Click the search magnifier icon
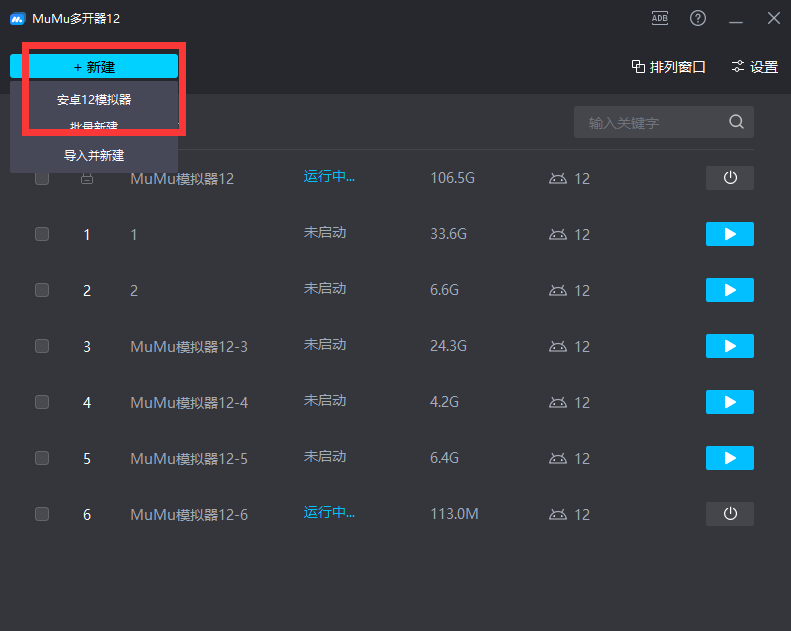 coord(736,122)
